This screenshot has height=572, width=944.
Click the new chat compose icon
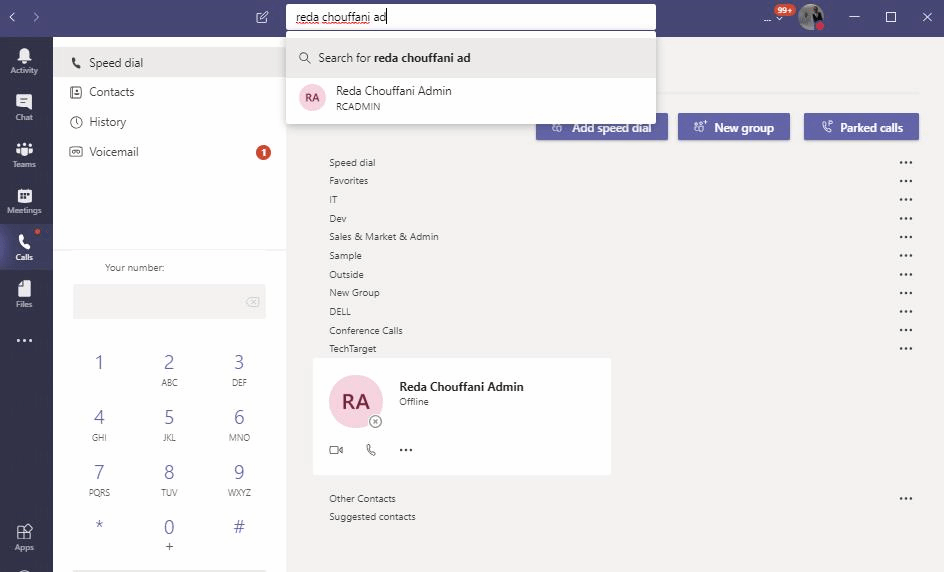click(262, 17)
